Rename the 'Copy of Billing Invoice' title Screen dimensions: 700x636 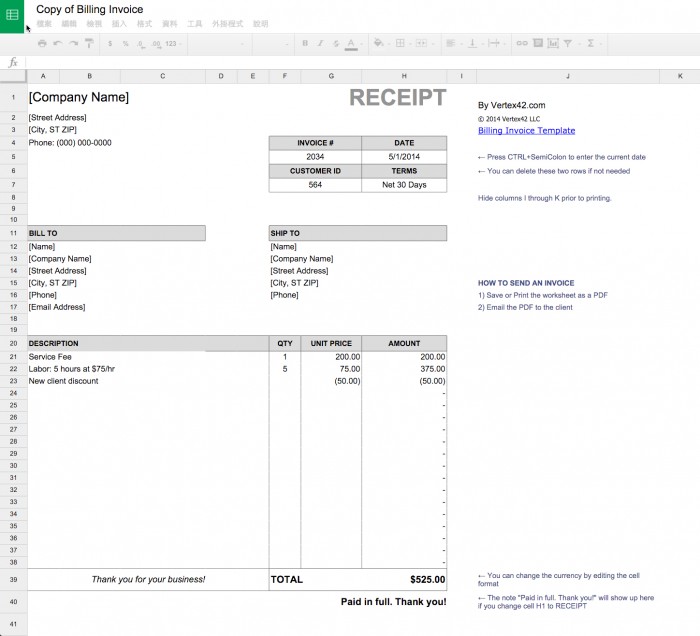pyautogui.click(x=90, y=9)
